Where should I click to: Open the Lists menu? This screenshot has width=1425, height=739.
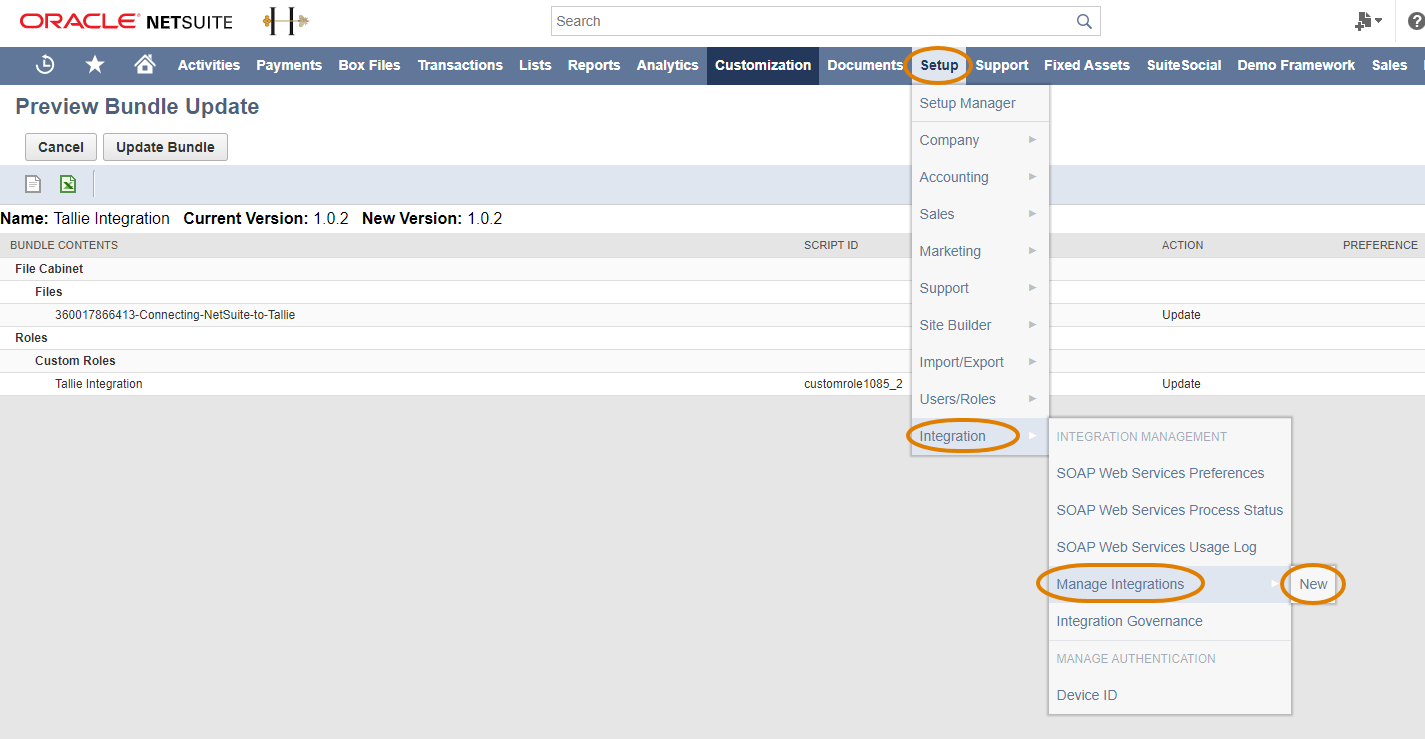click(535, 65)
